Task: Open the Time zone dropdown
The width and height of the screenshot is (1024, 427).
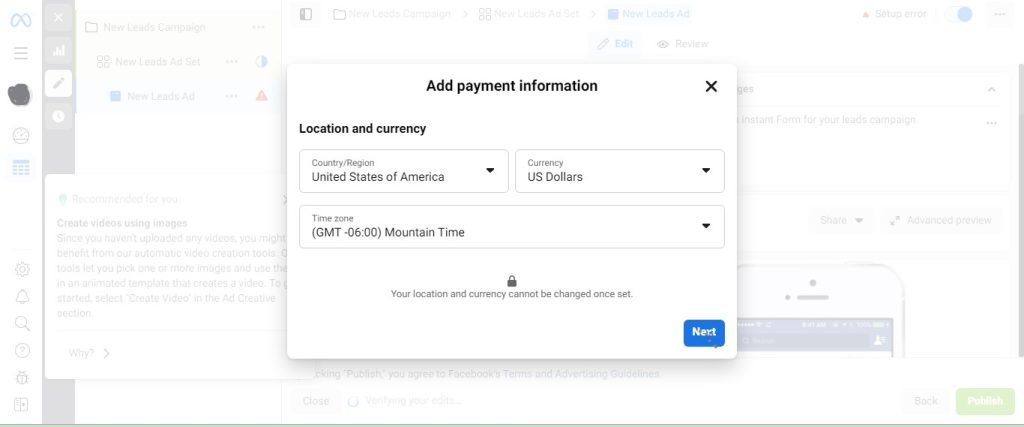Action: [511, 227]
